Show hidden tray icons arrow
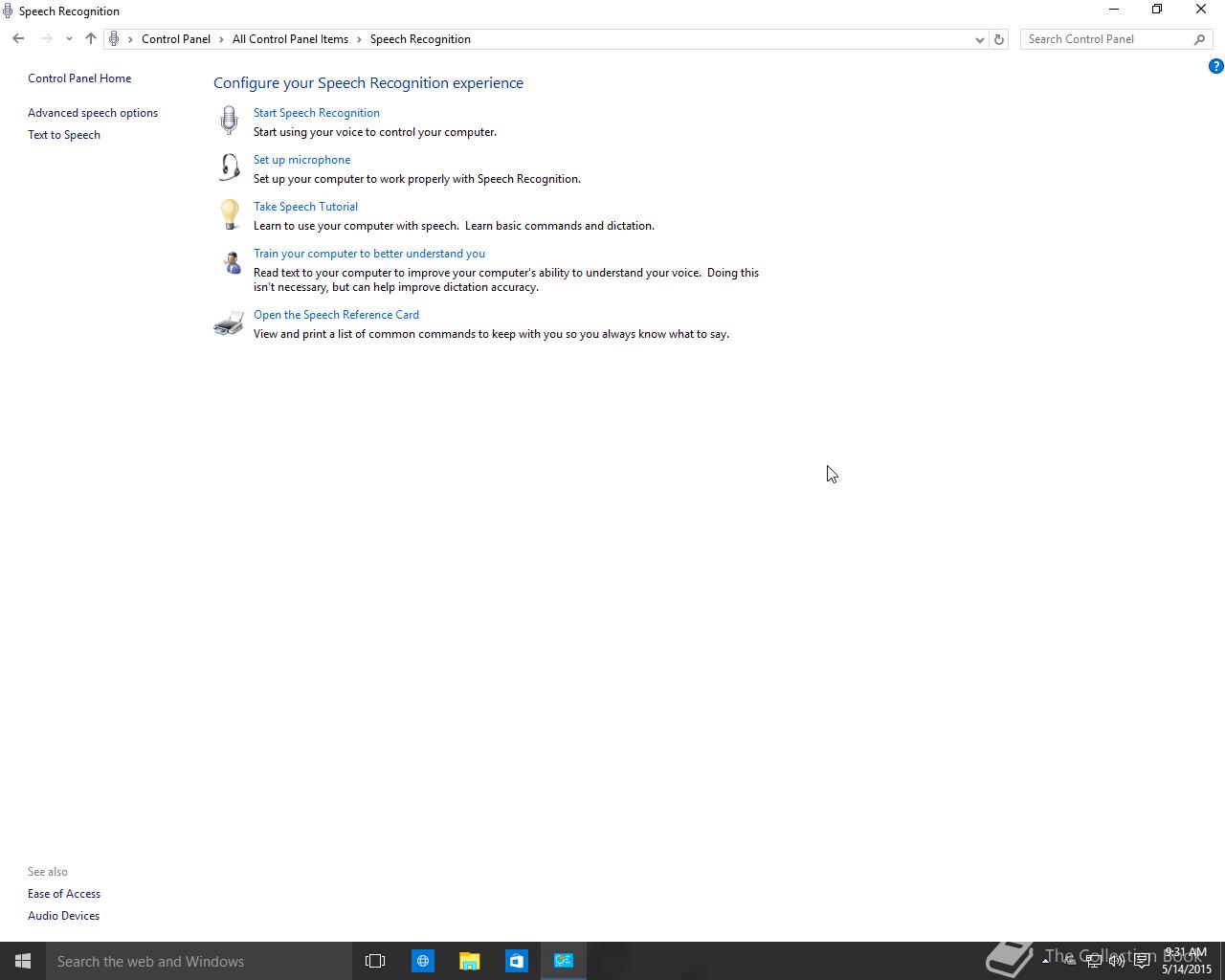Viewport: 1225px width, 980px height. click(x=1046, y=961)
